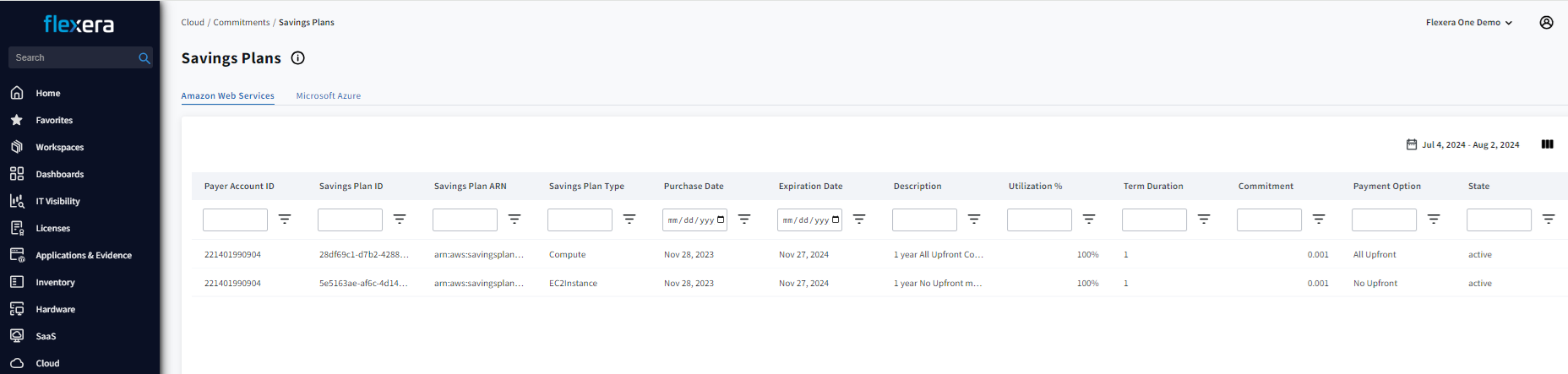The width and height of the screenshot is (1568, 374).
Task: Select Savings Plan ID 5e5163ae-af6c-4d14…
Action: coord(363,284)
